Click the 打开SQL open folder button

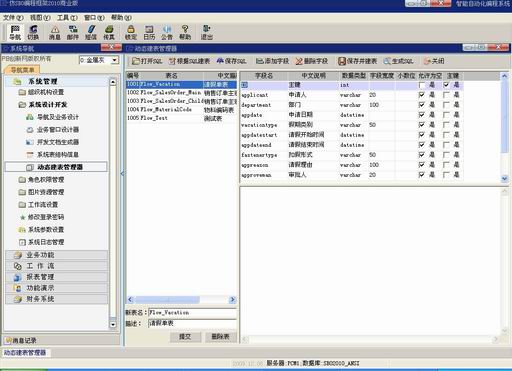[147, 61]
